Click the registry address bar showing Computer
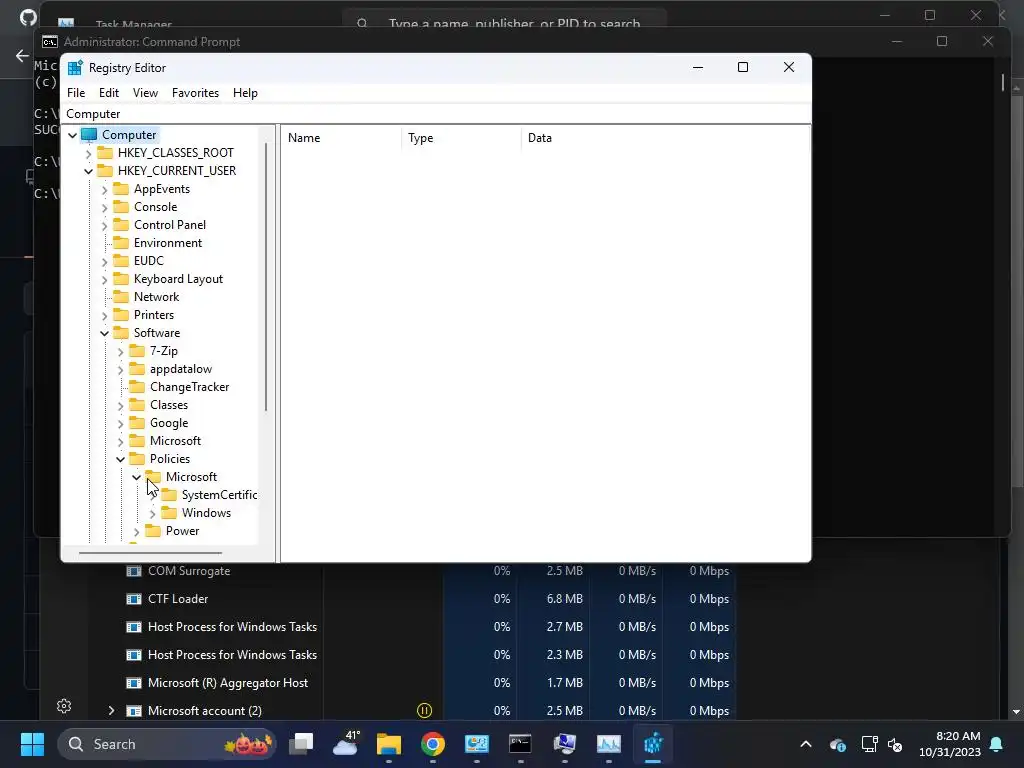The height and width of the screenshot is (768, 1024). point(436,114)
